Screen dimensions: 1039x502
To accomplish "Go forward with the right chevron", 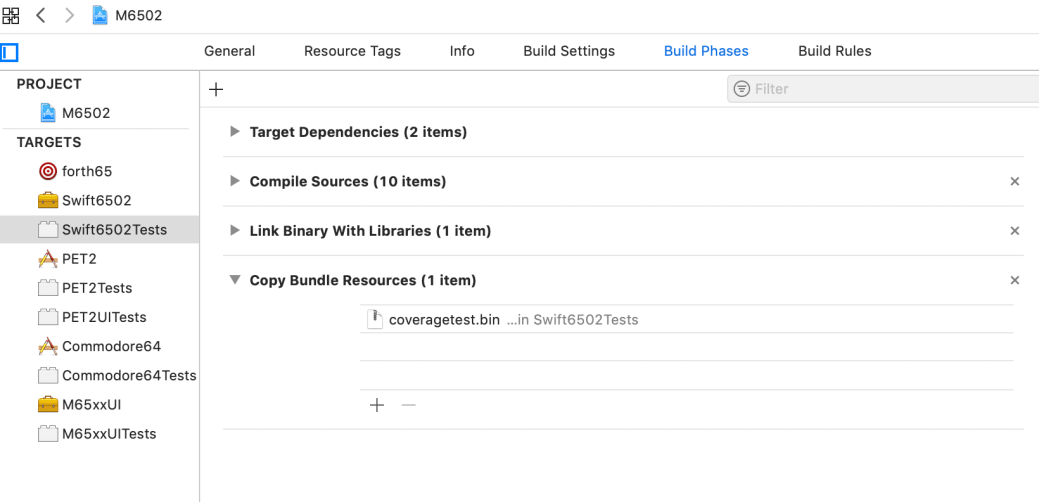I will [70, 16].
